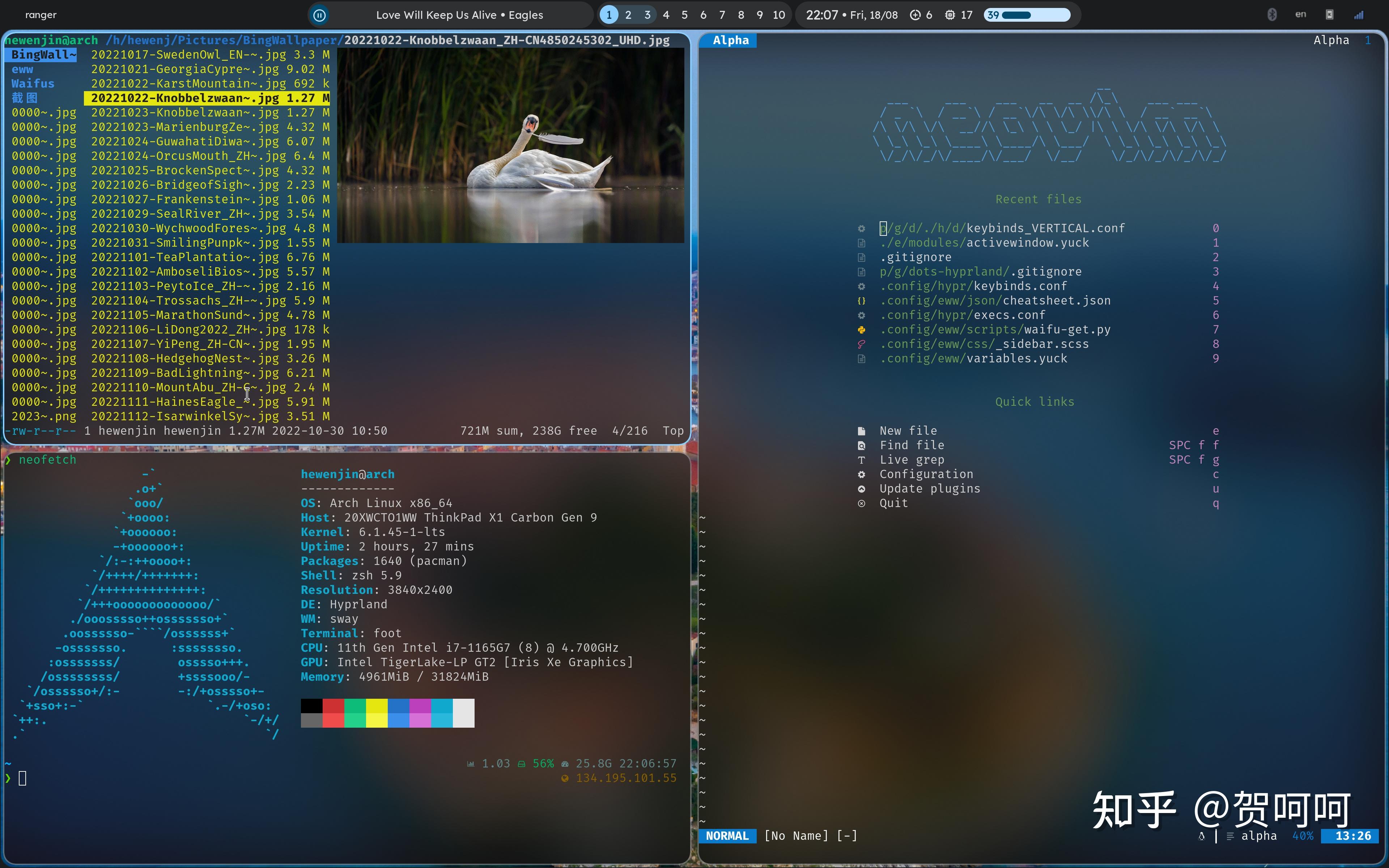Select eww folder in ranger
1389x868 pixels.
(x=22, y=69)
